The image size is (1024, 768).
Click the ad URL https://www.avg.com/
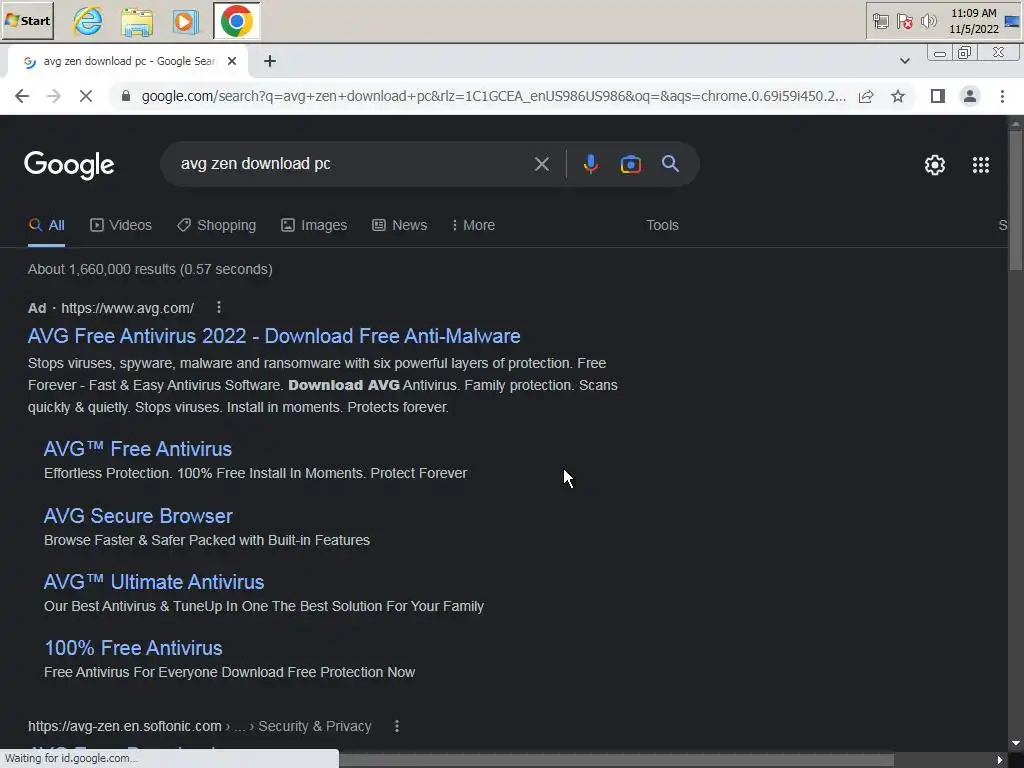[x=127, y=308]
